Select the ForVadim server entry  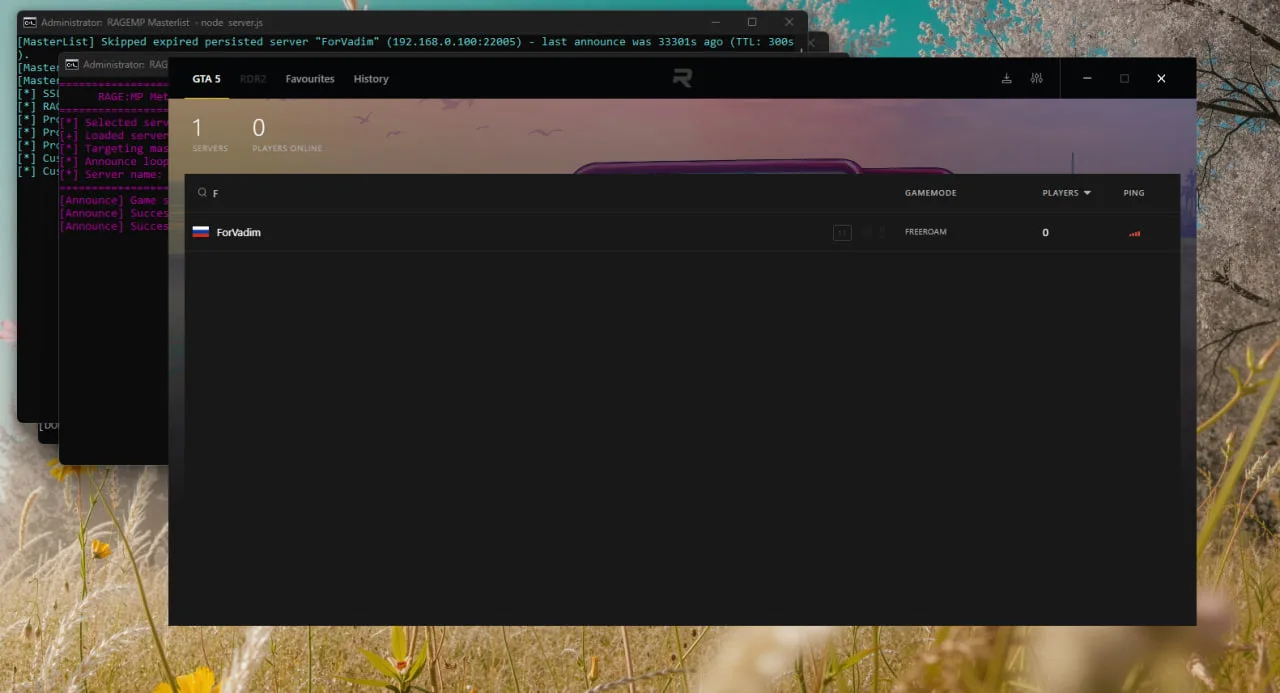[682, 232]
